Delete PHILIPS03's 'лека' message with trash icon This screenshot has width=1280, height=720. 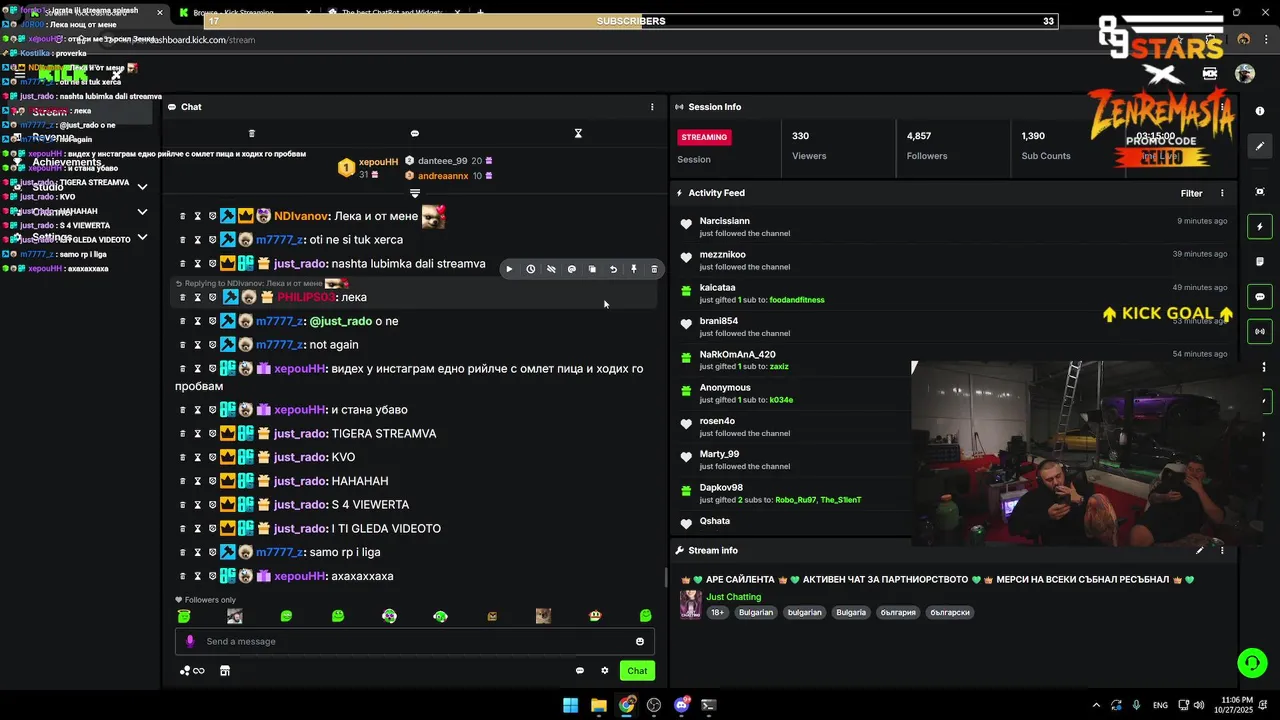(182, 297)
